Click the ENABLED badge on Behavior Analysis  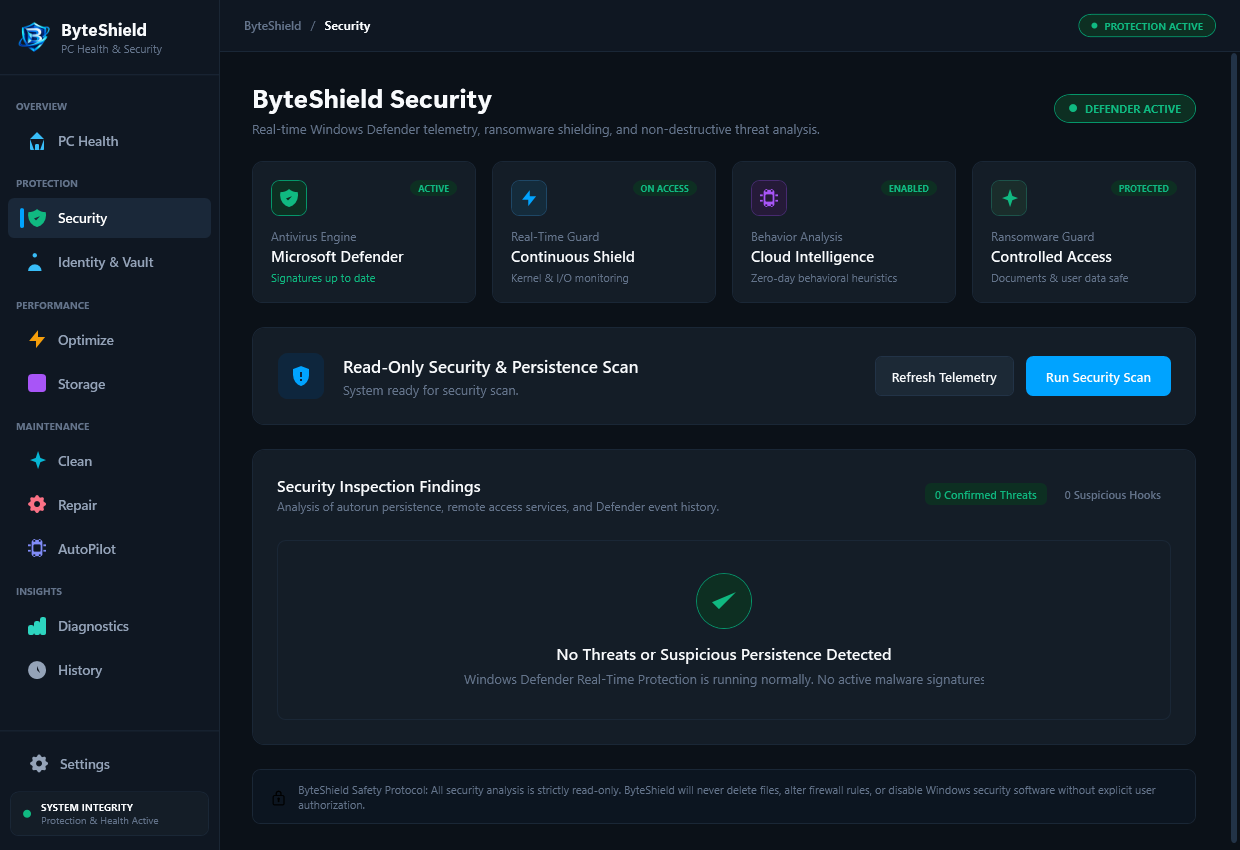[908, 188]
